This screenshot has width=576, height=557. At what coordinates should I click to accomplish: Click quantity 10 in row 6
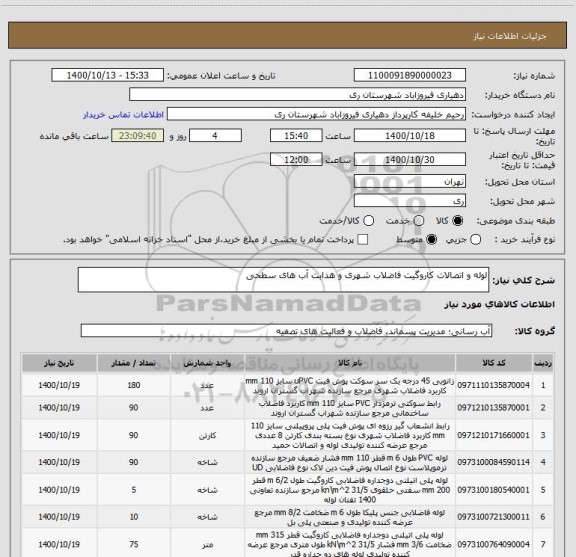pos(134,517)
